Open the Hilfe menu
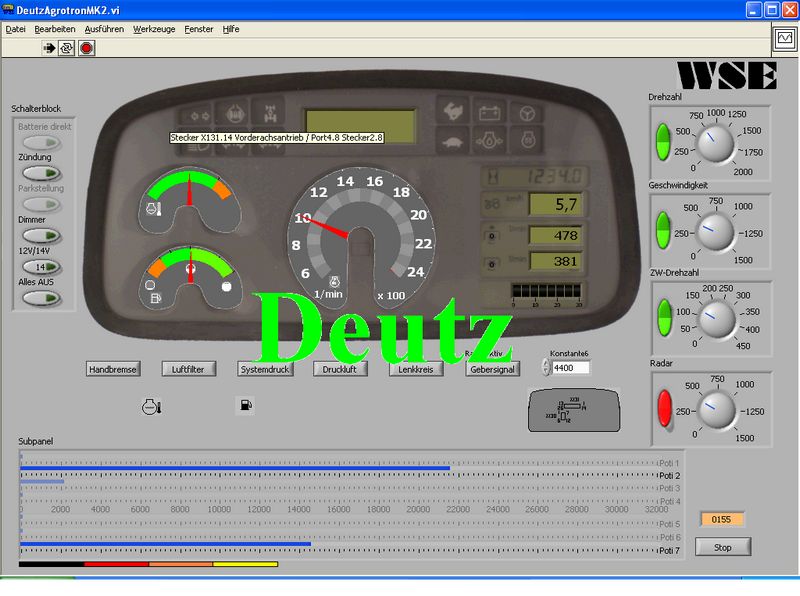Viewport: 800px width, 596px height. [x=231, y=29]
